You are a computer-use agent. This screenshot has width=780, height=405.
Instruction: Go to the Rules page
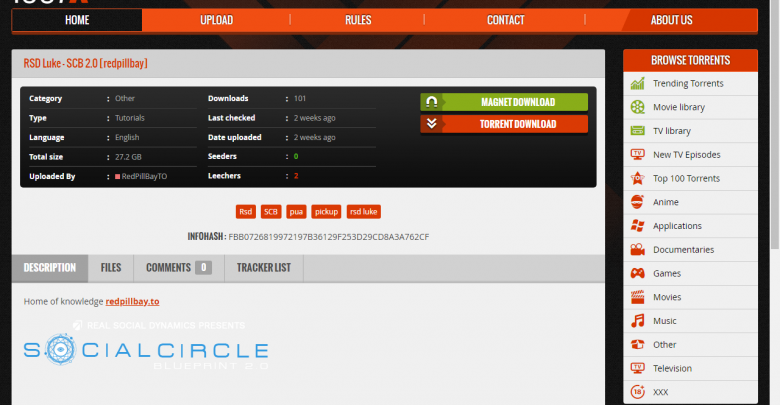358,20
